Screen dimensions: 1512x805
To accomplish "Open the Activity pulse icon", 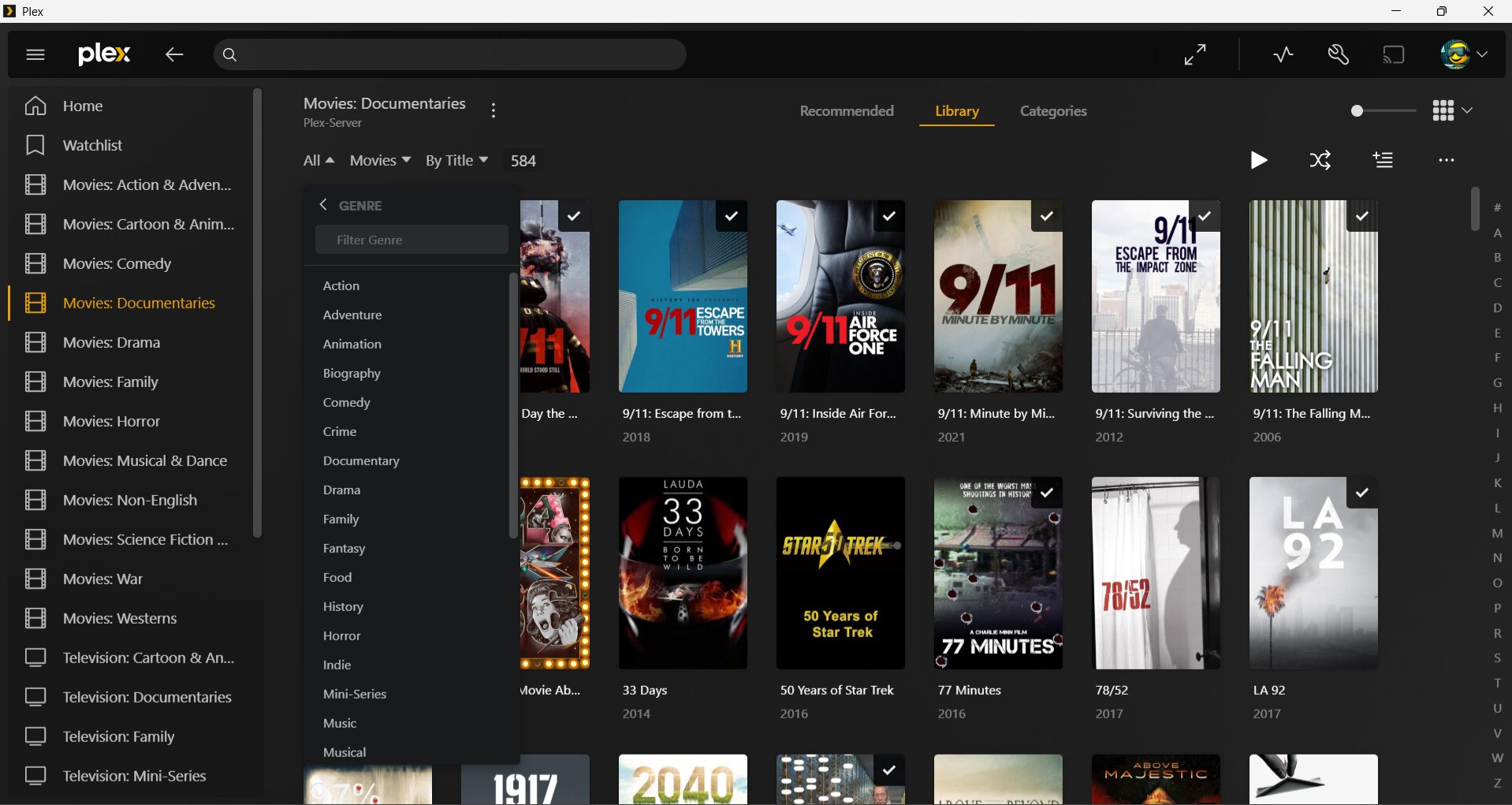I will click(x=1283, y=54).
